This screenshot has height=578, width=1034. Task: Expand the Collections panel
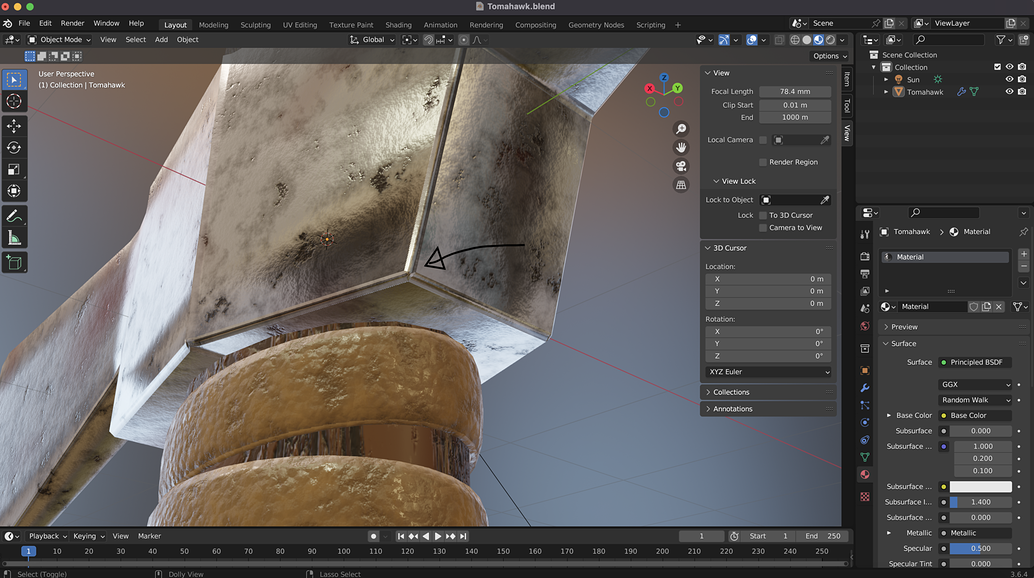(x=731, y=392)
